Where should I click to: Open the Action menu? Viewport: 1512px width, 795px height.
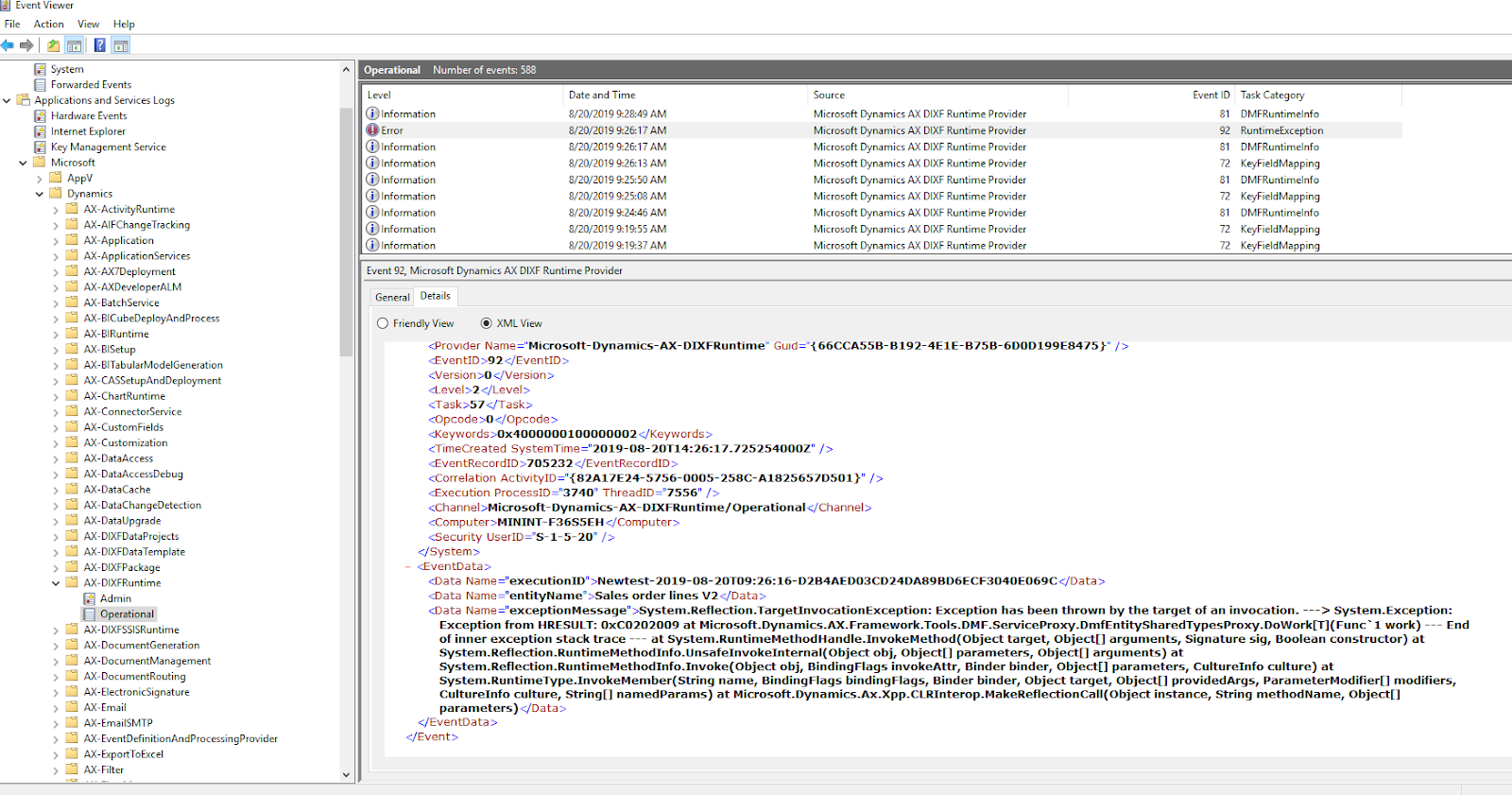[49, 25]
